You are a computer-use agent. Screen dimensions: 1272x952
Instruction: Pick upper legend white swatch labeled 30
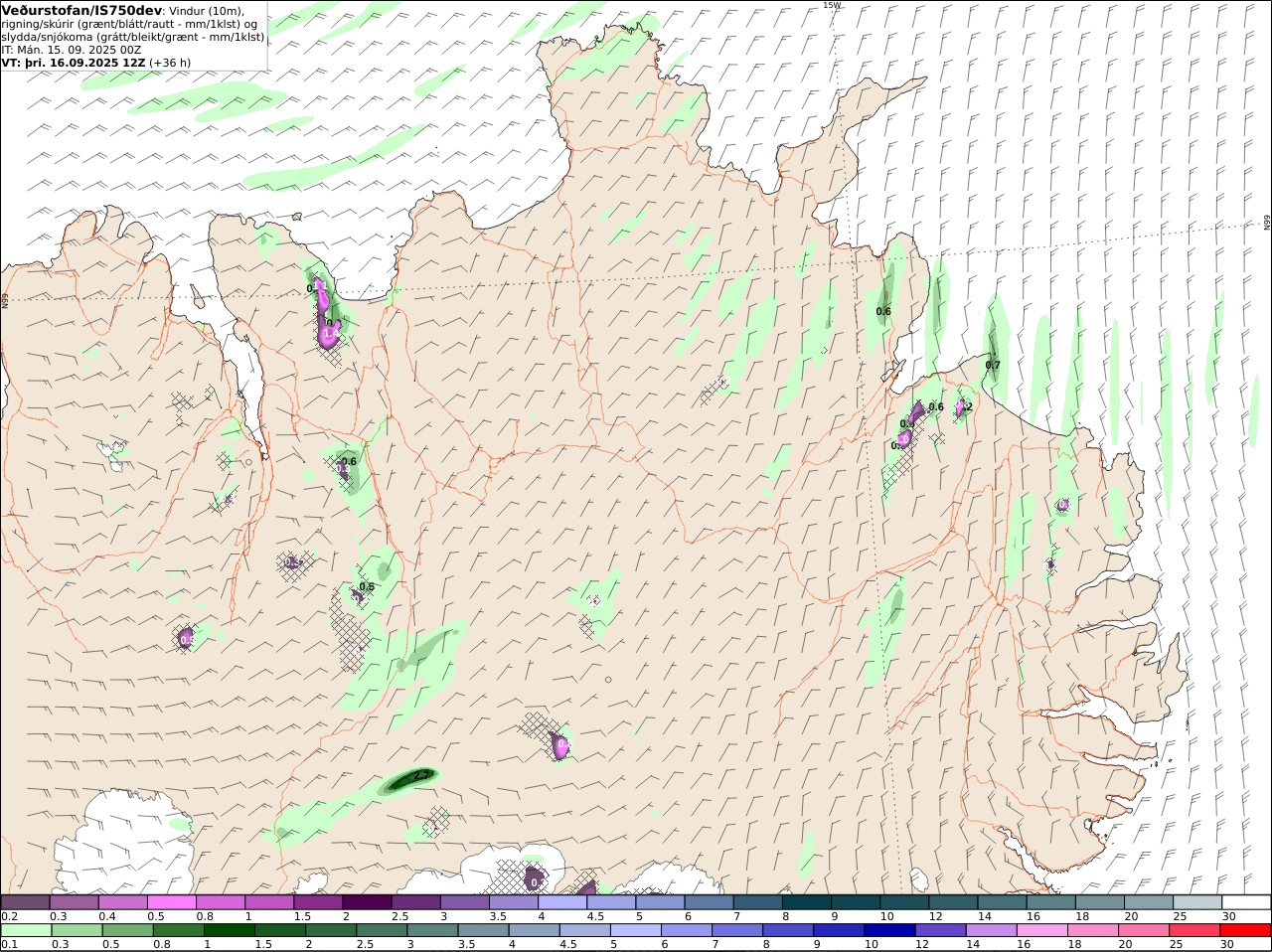(x=1247, y=902)
